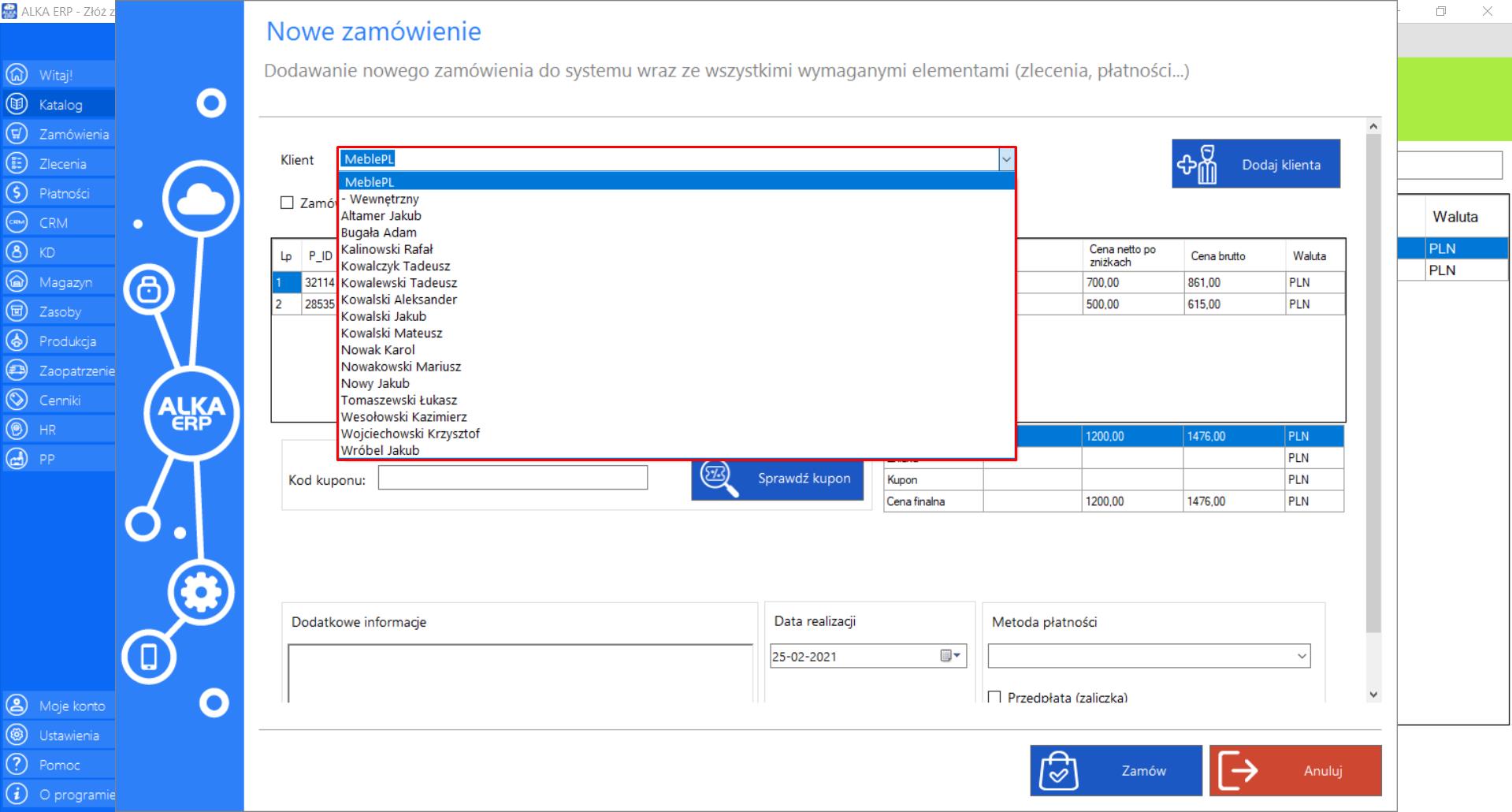The image size is (1512, 812).
Task: Click the Zamówienia cart icon
Action: pyautogui.click(x=17, y=134)
